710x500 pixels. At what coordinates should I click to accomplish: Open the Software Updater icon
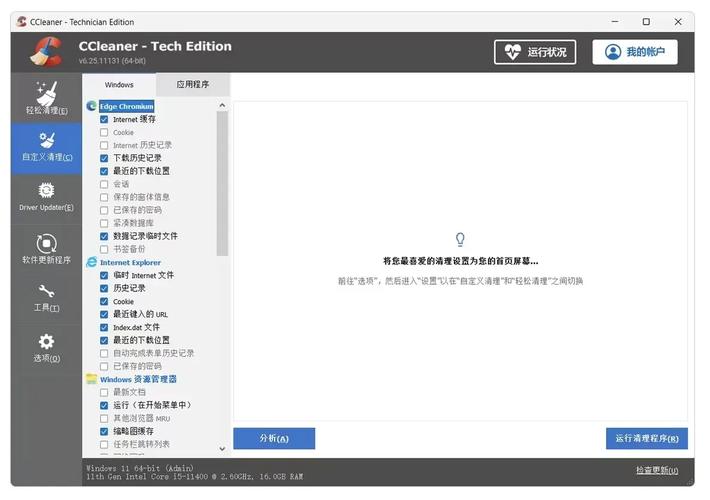click(46, 244)
